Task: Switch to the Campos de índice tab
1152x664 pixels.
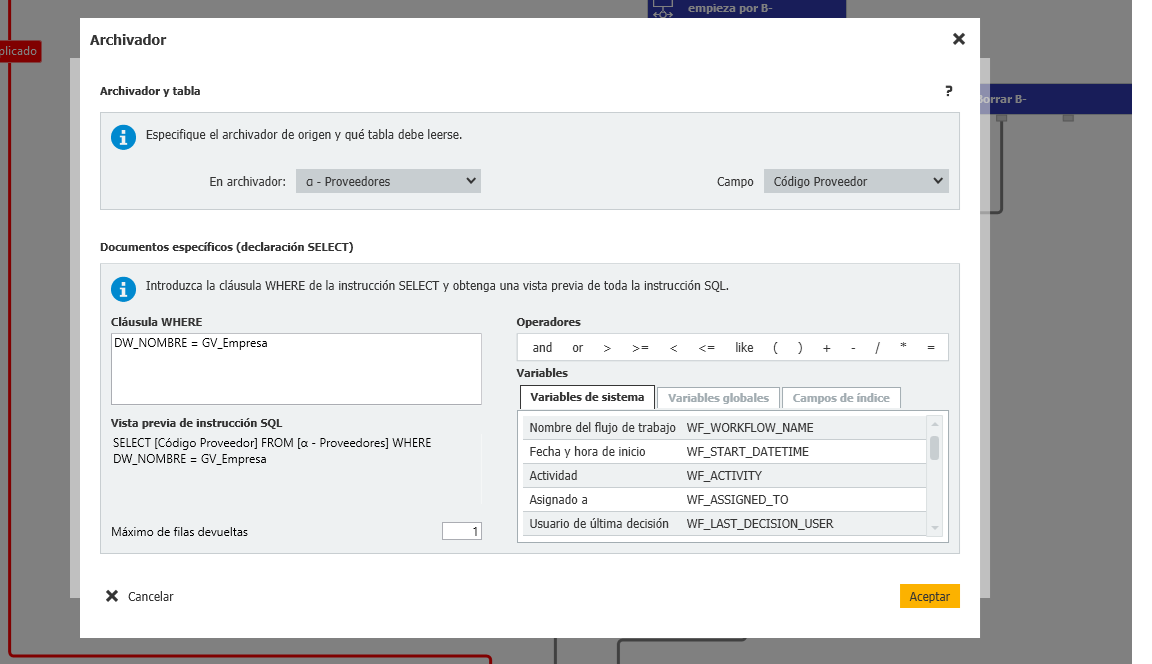Action: (841, 398)
